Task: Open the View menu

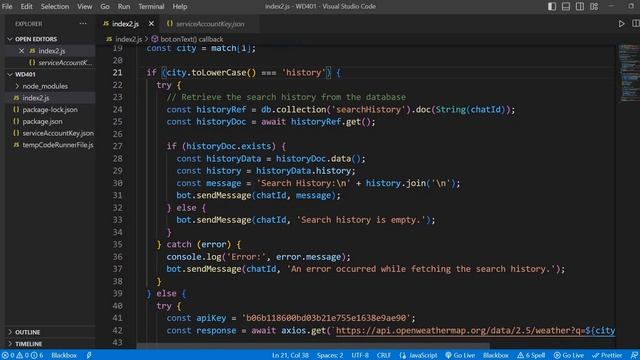Action: pos(84,7)
